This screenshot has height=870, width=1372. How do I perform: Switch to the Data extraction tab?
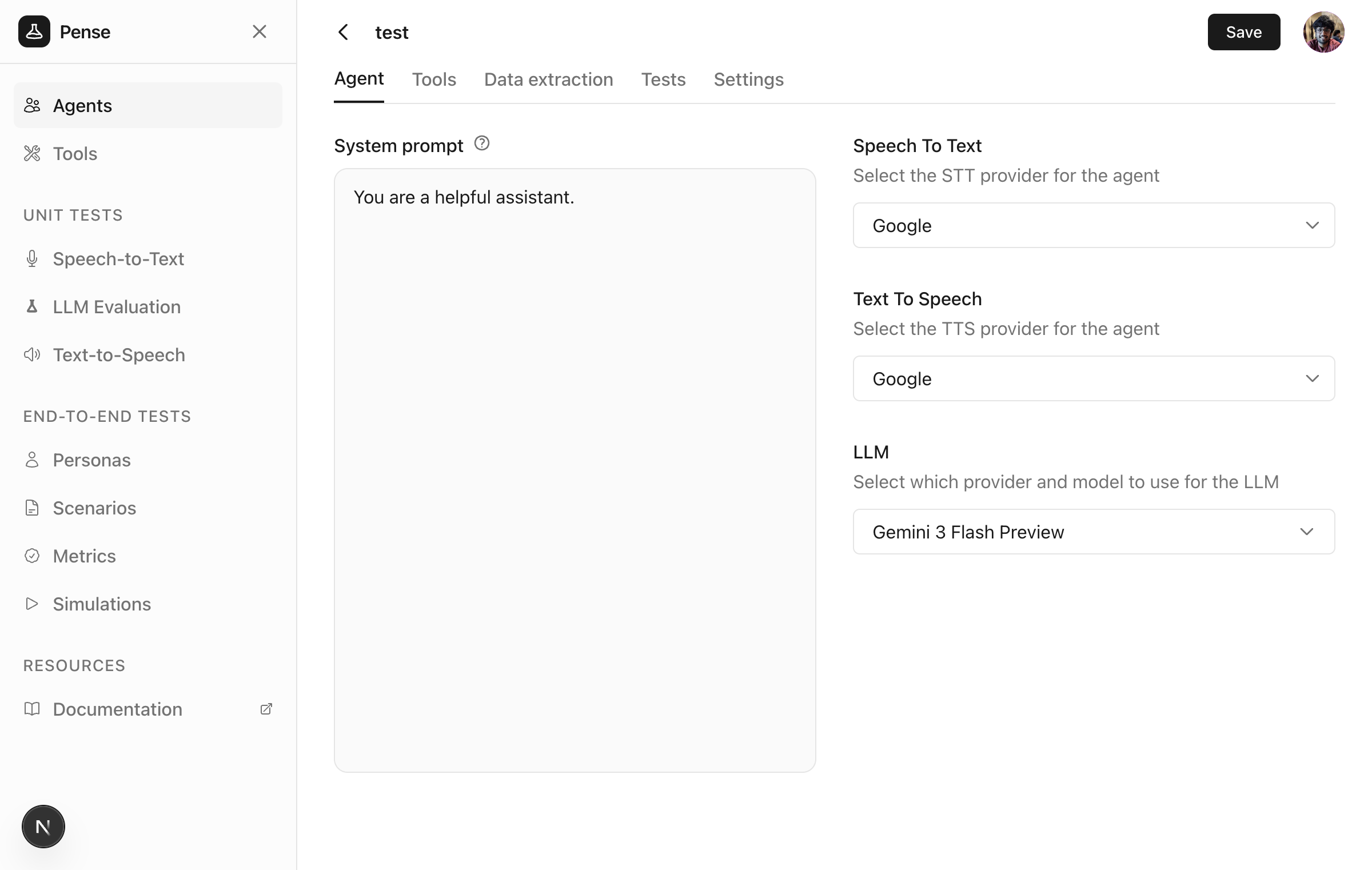pyautogui.click(x=548, y=79)
